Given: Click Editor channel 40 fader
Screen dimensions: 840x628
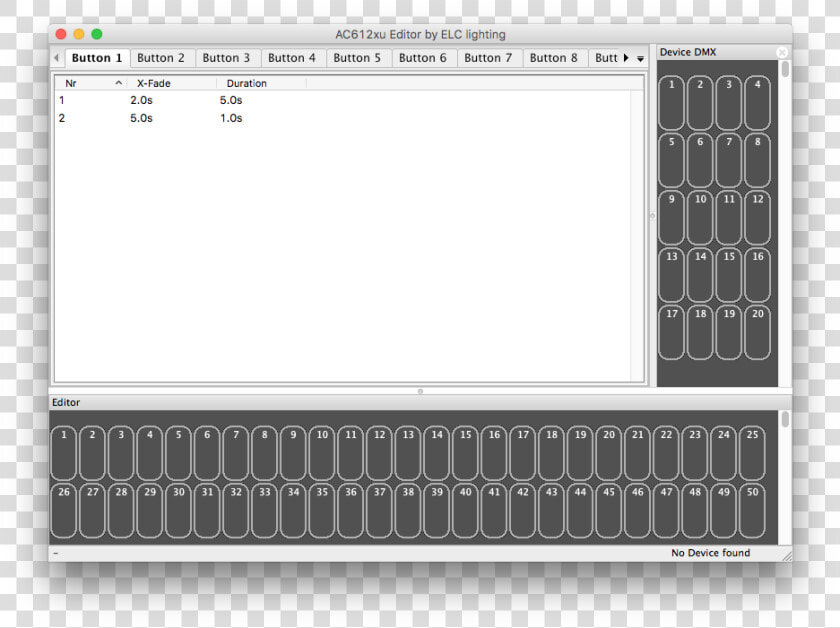Looking at the screenshot, I should pyautogui.click(x=466, y=511).
